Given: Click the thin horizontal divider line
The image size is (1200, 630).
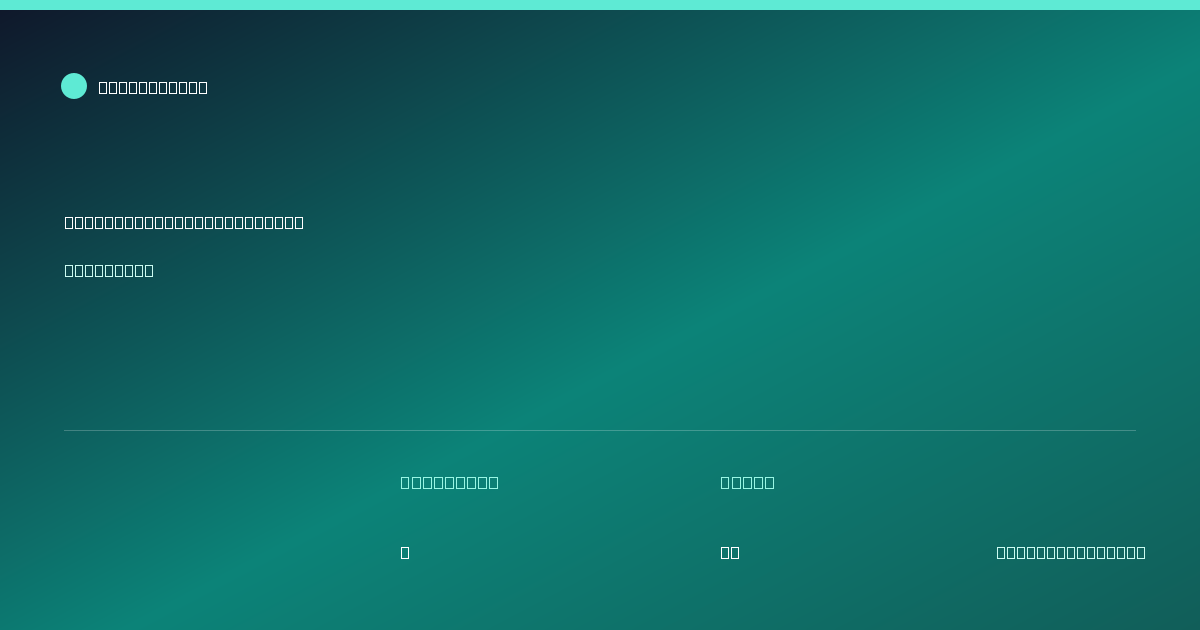Looking at the screenshot, I should (600, 430).
